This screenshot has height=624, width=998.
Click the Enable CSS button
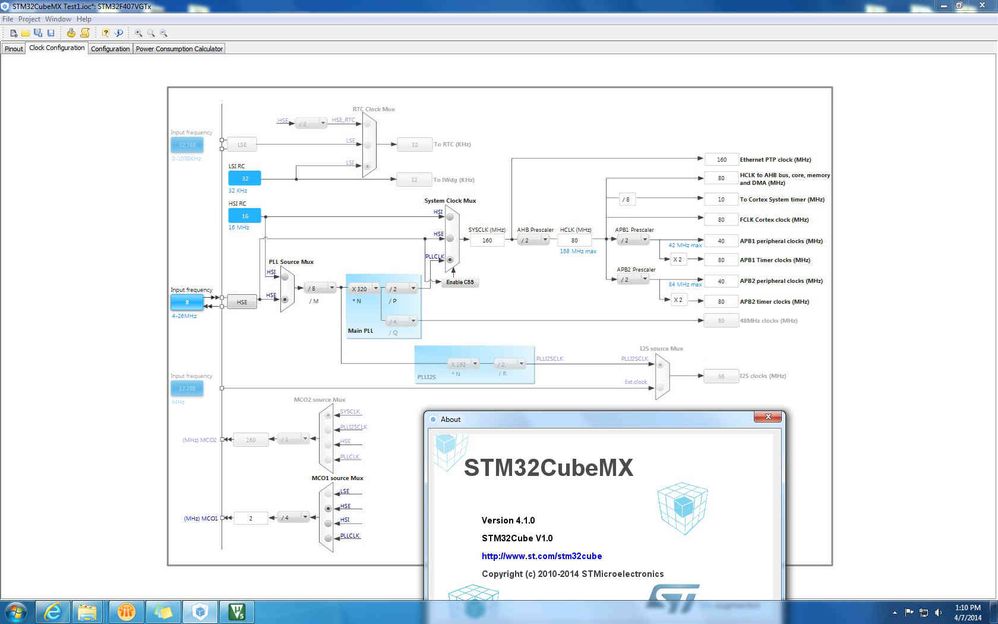(x=460, y=282)
